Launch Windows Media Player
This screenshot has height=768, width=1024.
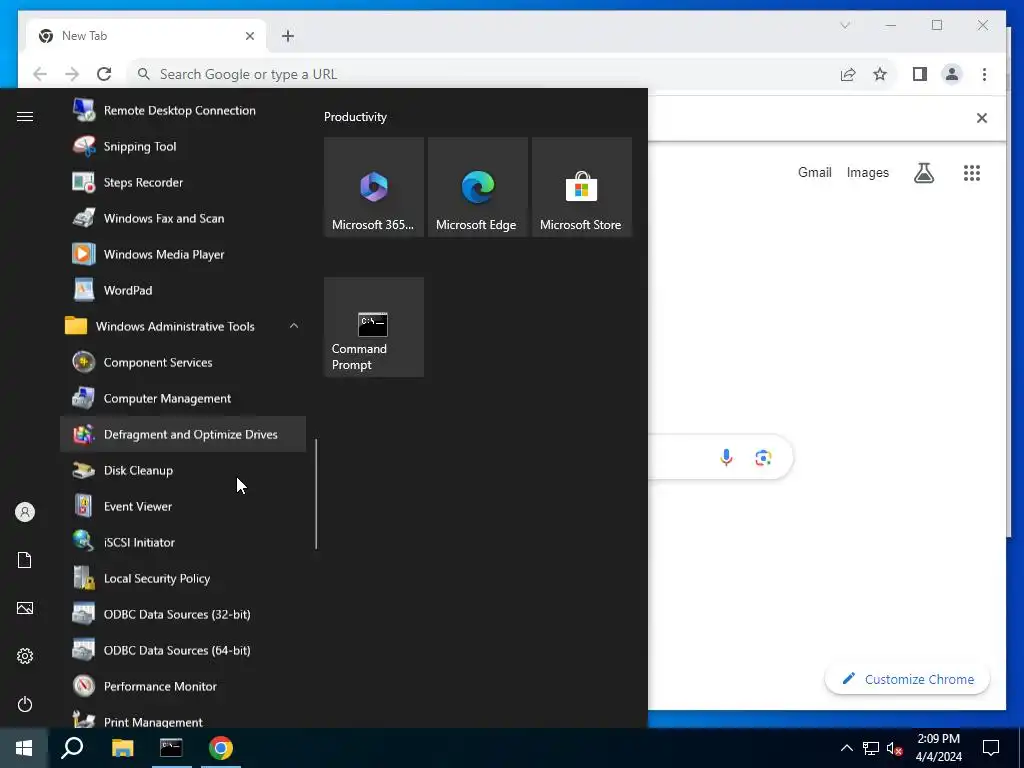(x=183, y=254)
